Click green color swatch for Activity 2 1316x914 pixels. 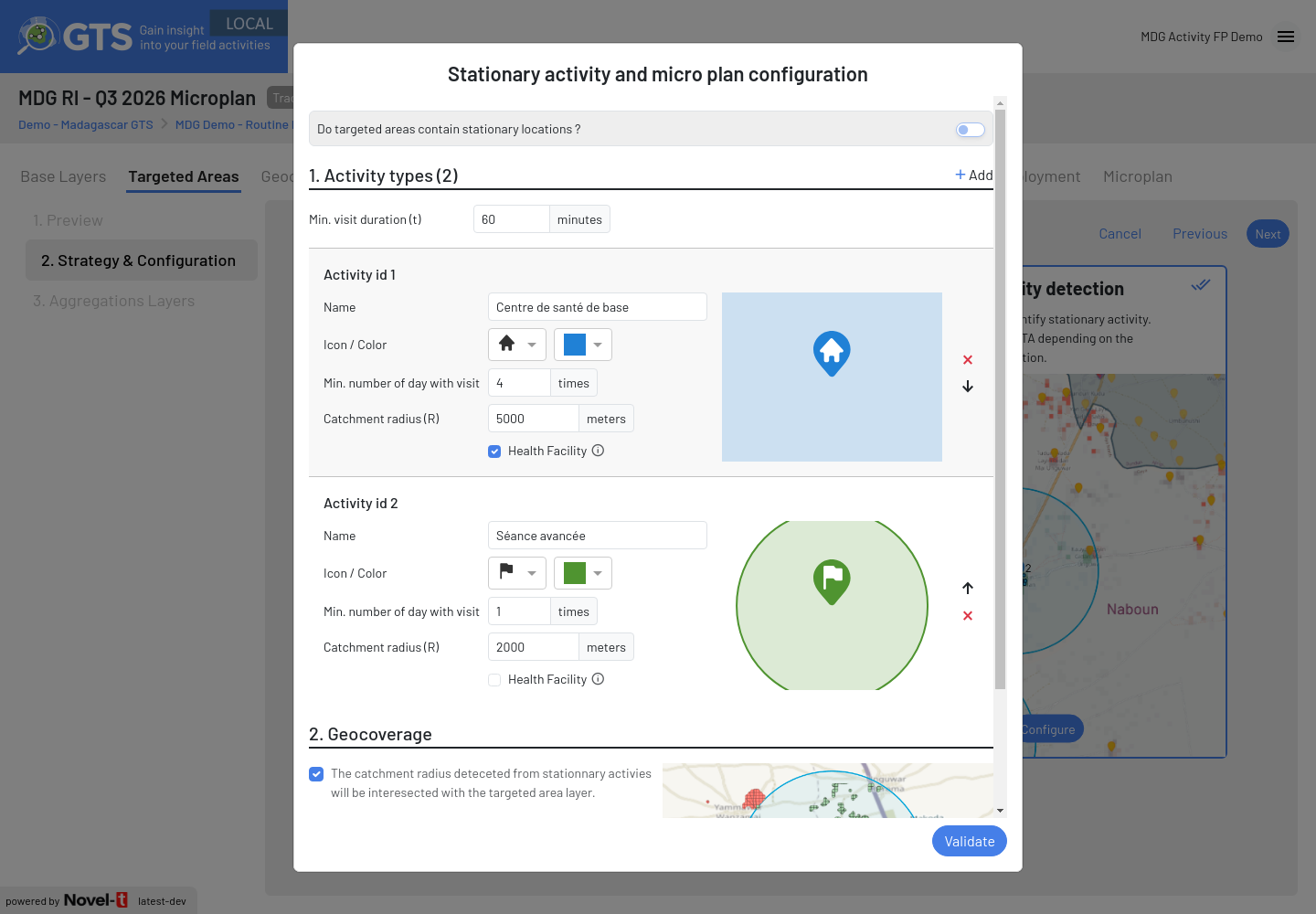pos(575,573)
